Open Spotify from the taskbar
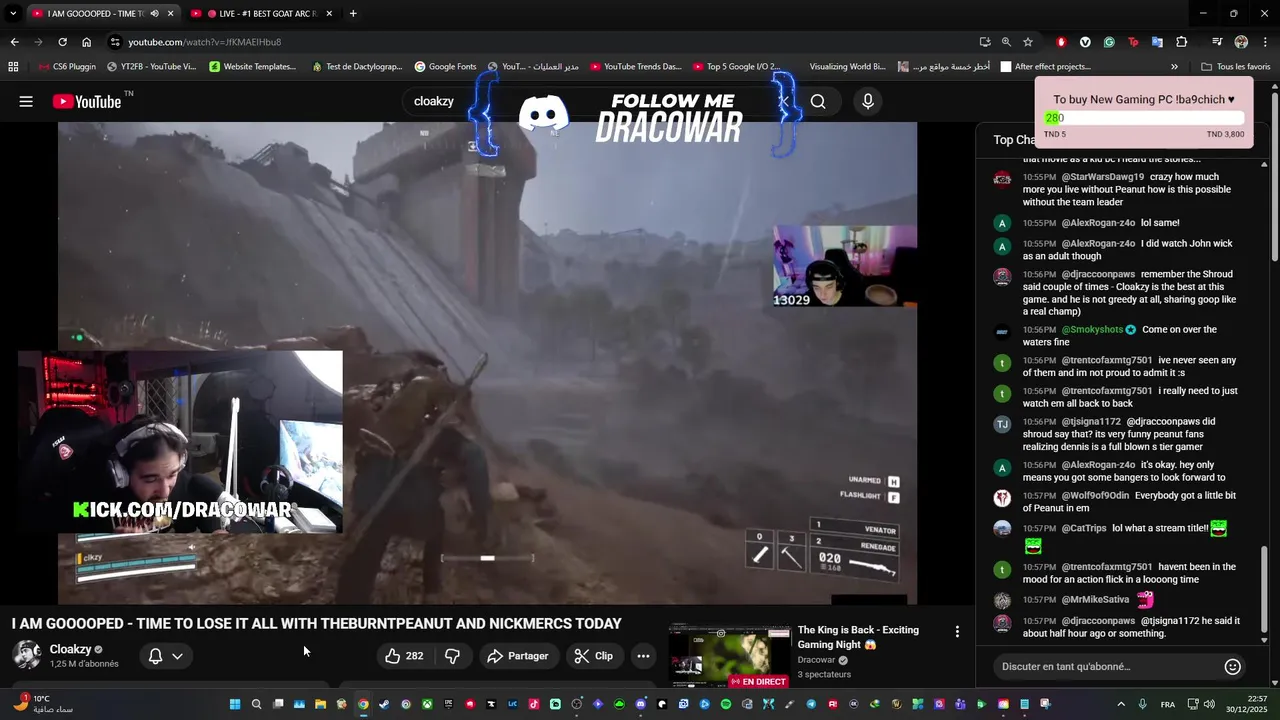Image resolution: width=1280 pixels, height=720 pixels. point(726,704)
